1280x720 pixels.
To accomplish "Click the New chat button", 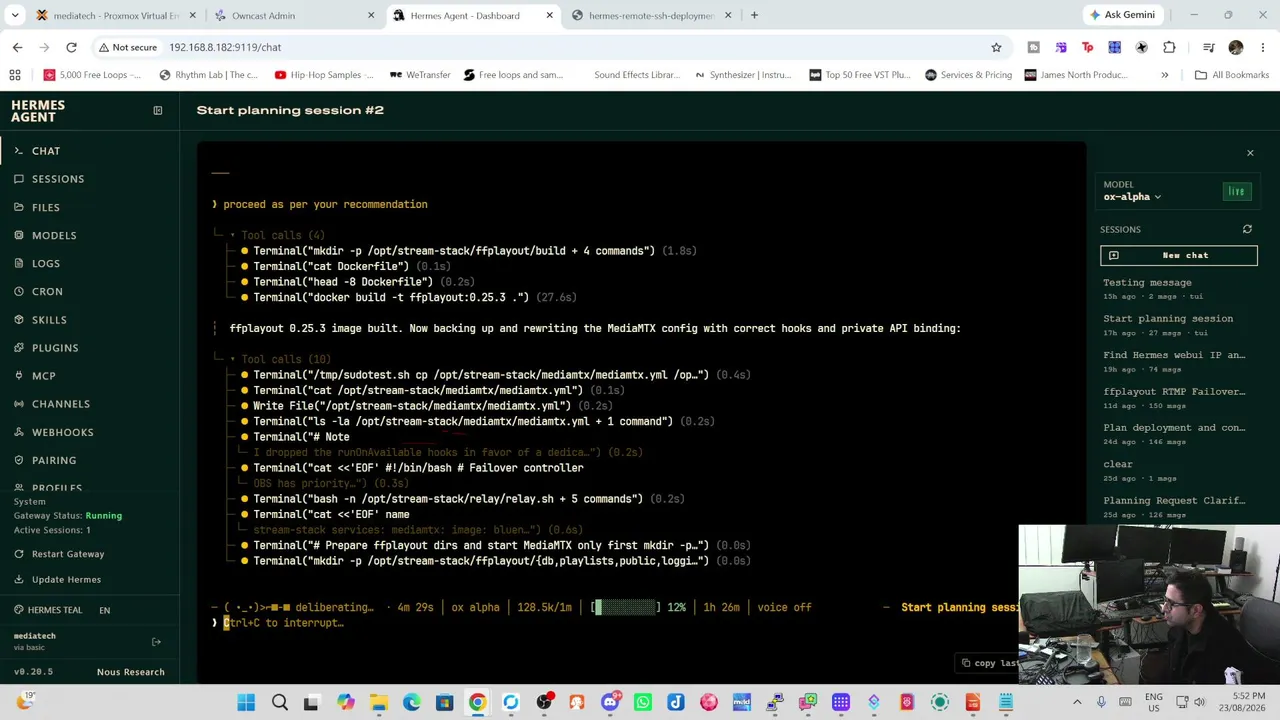I will 1178,255.
